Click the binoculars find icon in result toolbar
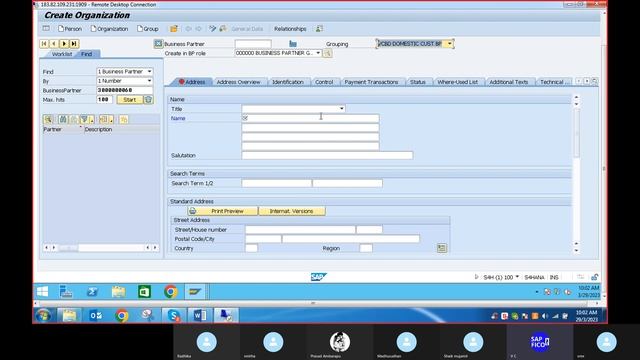The height and width of the screenshot is (360, 640). [63, 119]
